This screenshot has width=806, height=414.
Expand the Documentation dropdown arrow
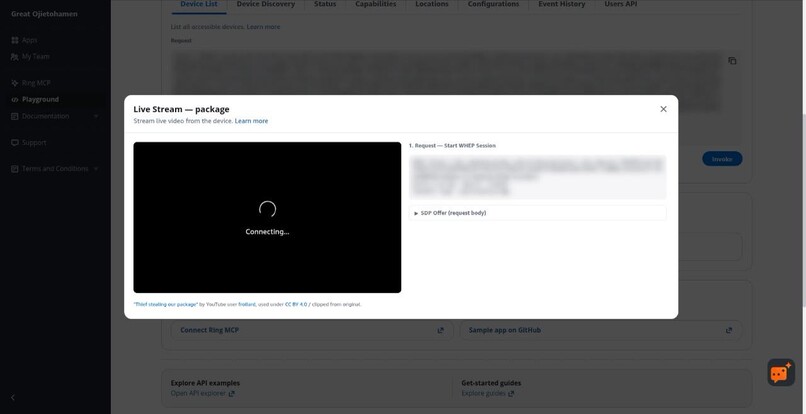[96, 116]
